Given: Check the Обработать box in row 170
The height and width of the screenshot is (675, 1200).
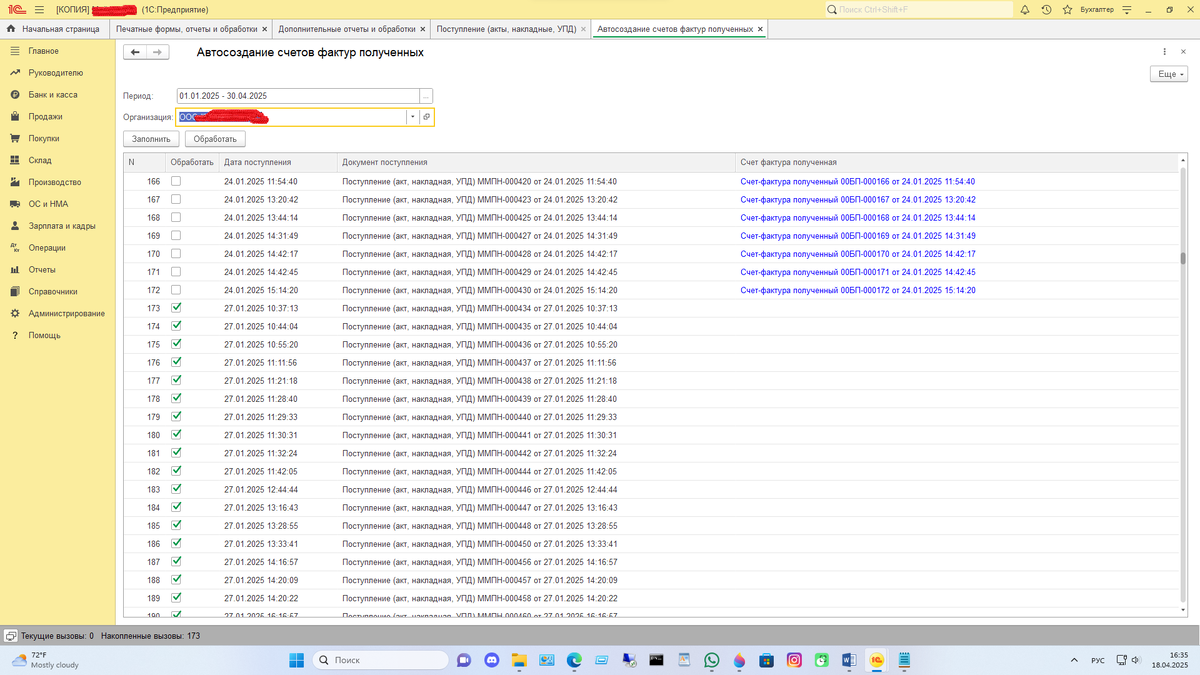Looking at the screenshot, I should pos(176,254).
